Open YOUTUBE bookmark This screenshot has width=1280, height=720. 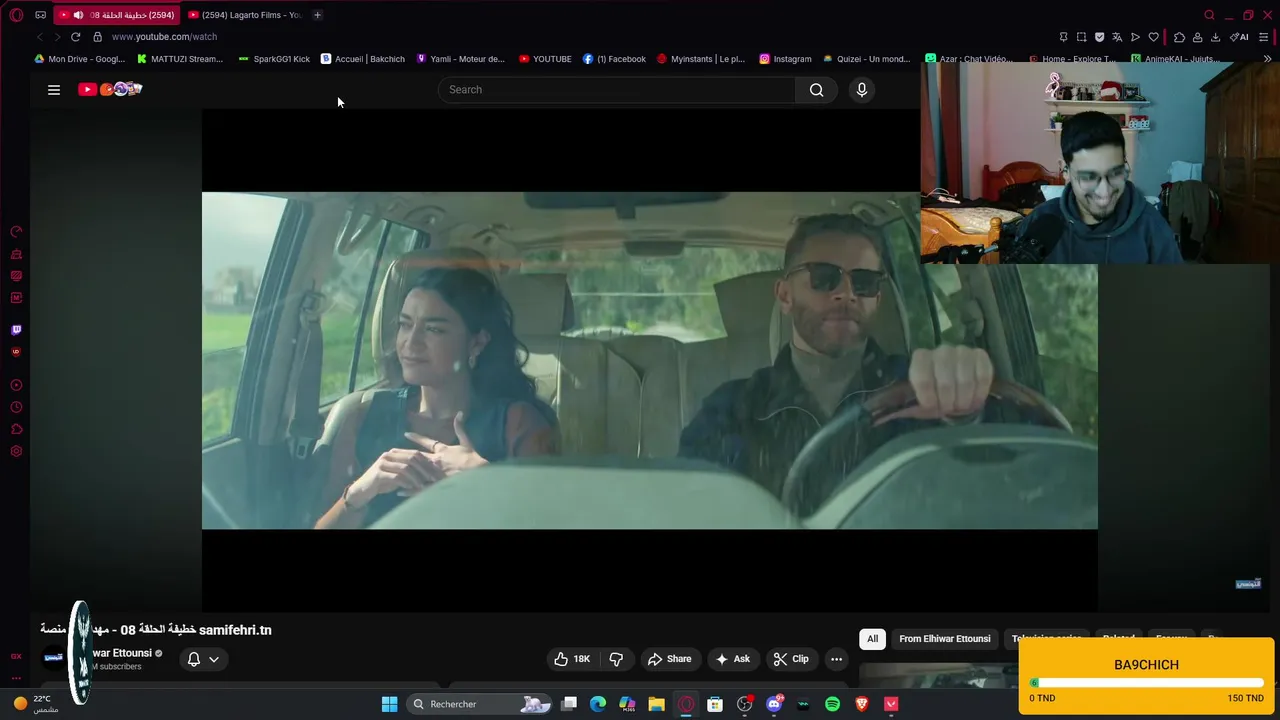545,59
